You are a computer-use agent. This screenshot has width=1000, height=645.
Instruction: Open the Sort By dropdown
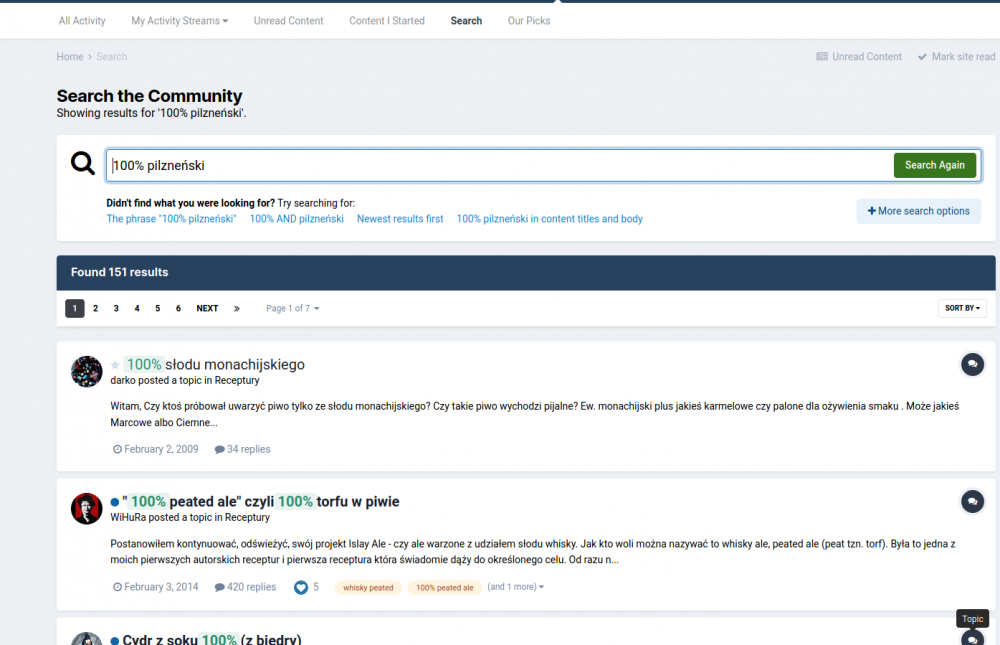pyautogui.click(x=962, y=308)
